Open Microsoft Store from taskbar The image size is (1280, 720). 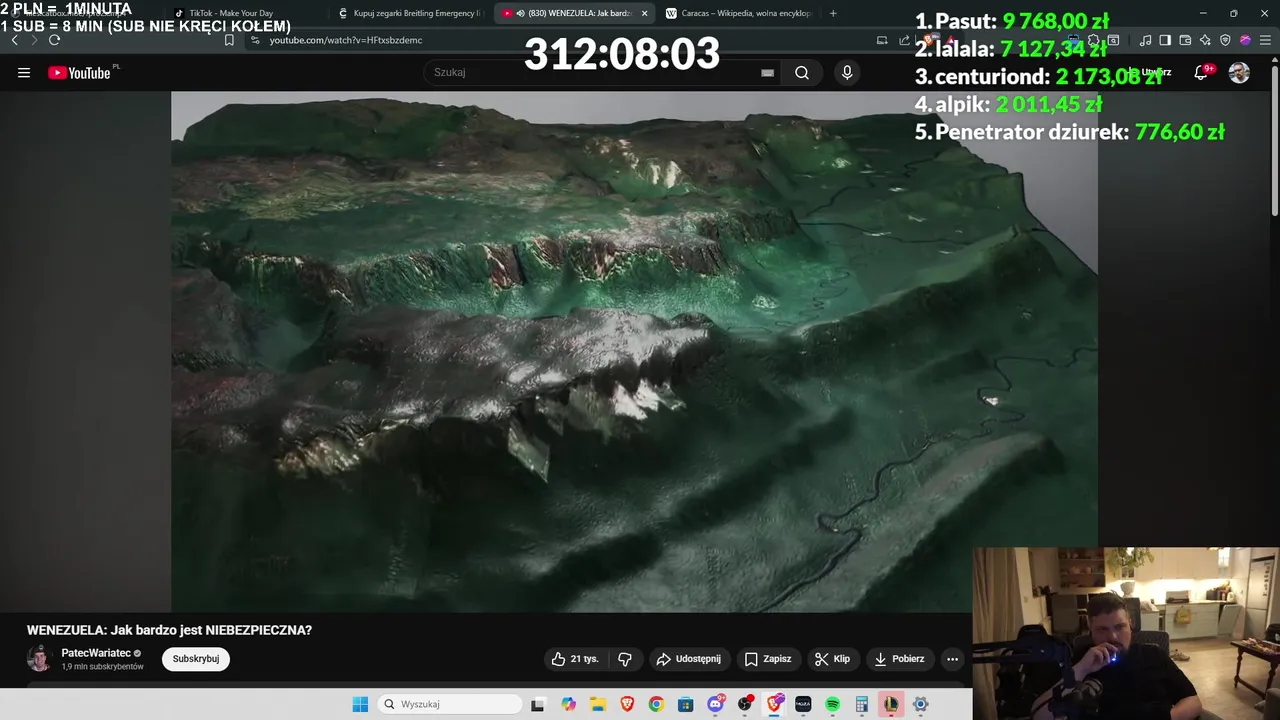click(686, 704)
